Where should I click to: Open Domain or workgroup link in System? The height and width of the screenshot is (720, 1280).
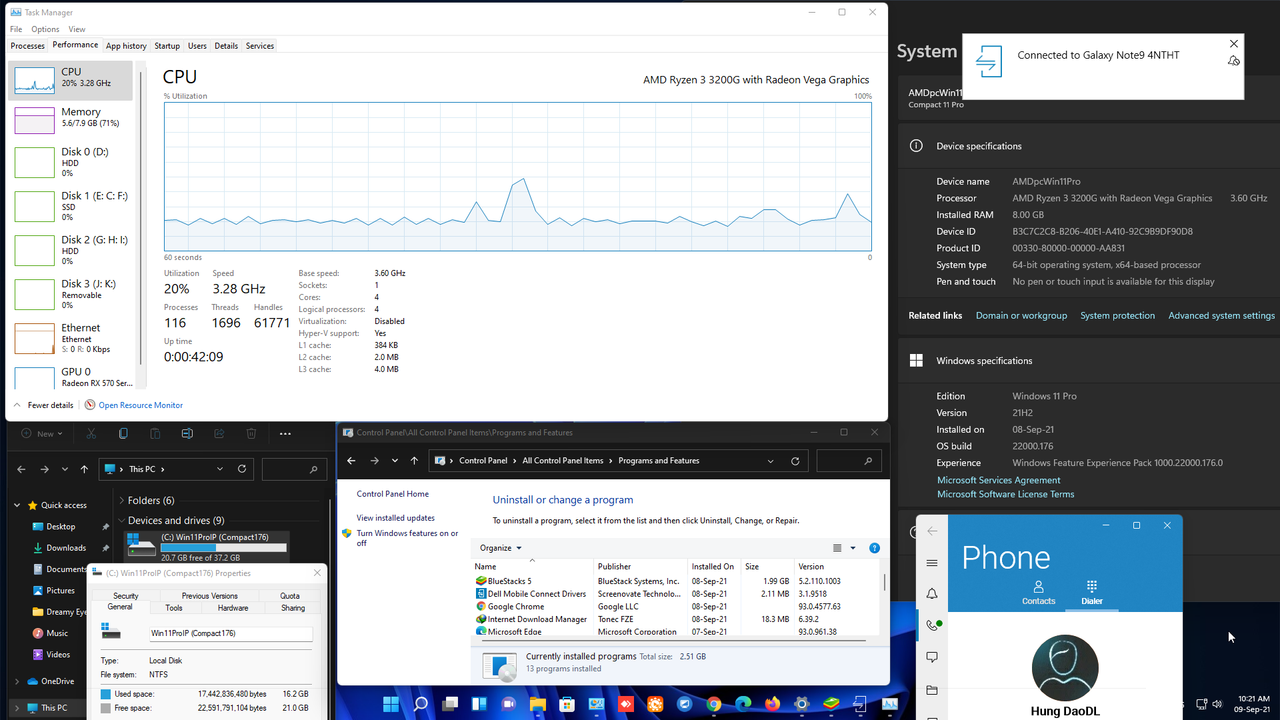click(1021, 316)
